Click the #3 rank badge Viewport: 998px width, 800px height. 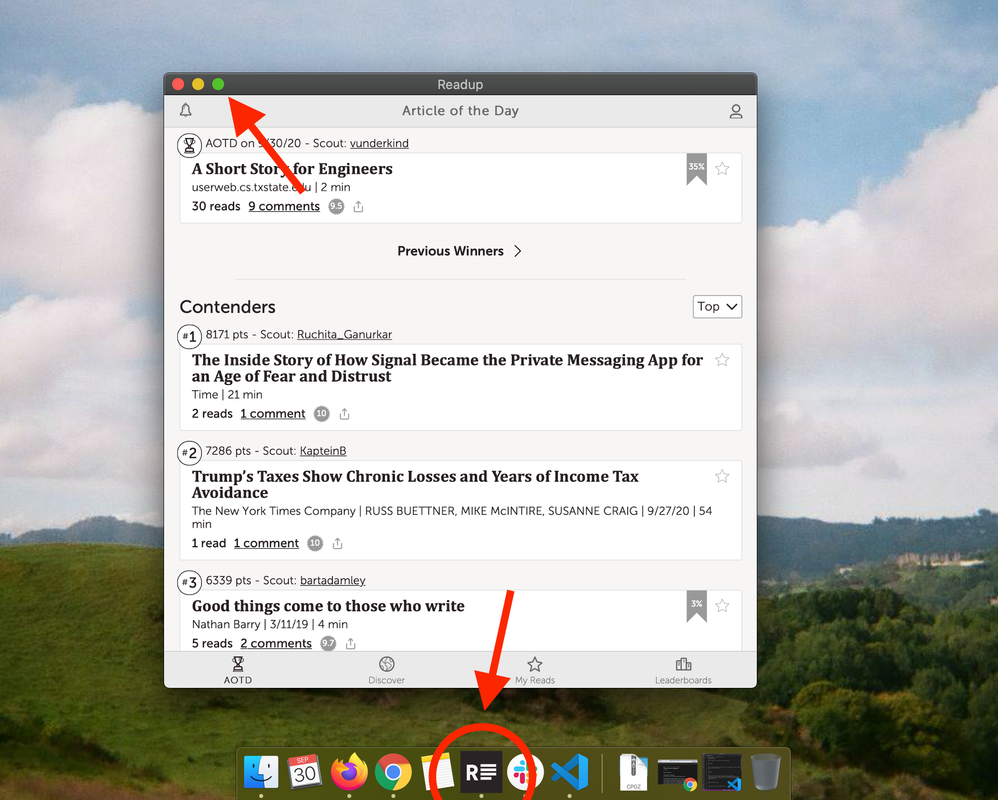tap(189, 582)
